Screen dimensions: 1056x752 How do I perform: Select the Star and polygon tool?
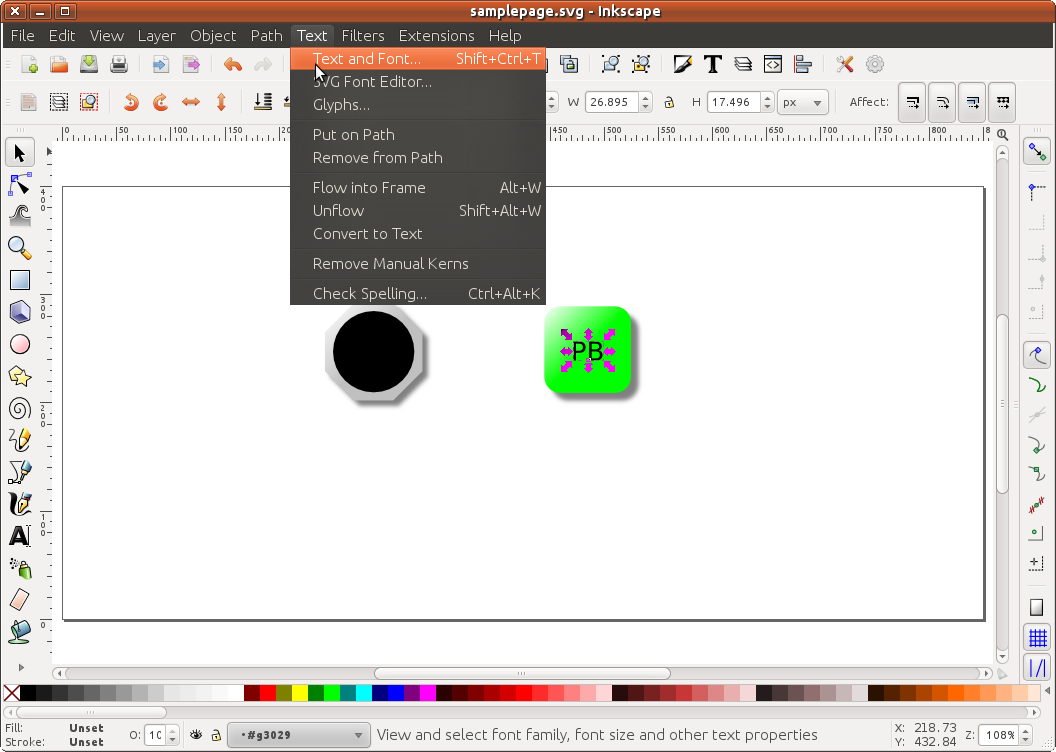coord(20,376)
